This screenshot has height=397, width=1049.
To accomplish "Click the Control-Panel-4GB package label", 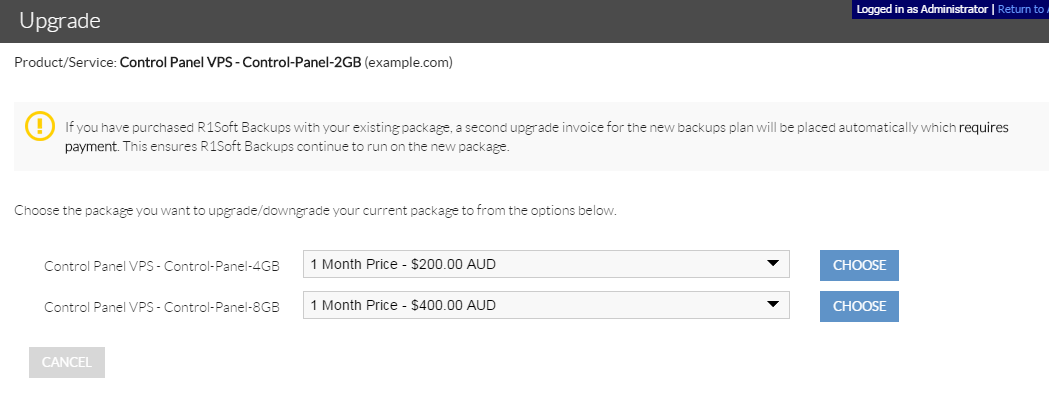I will coord(162,266).
